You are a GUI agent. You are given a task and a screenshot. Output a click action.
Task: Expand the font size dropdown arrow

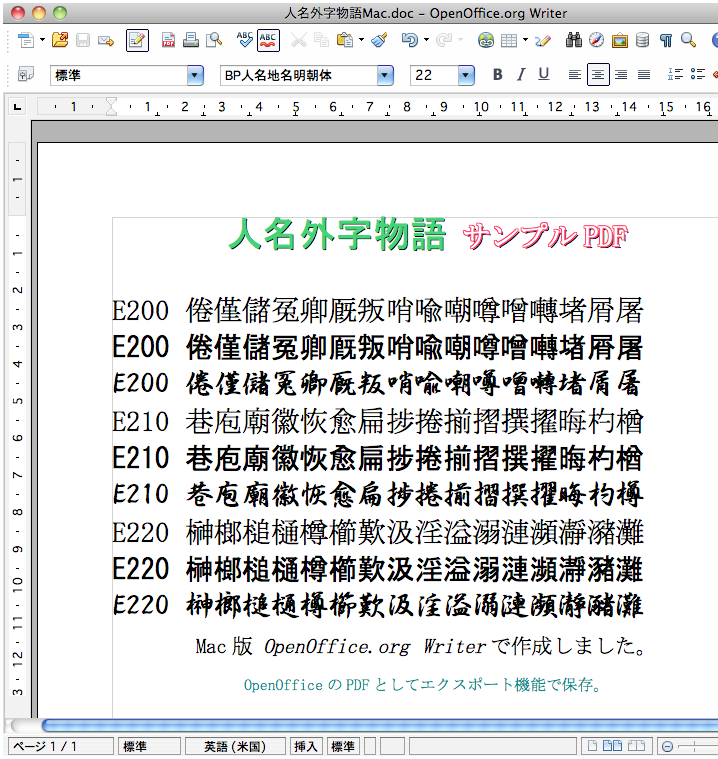point(466,76)
